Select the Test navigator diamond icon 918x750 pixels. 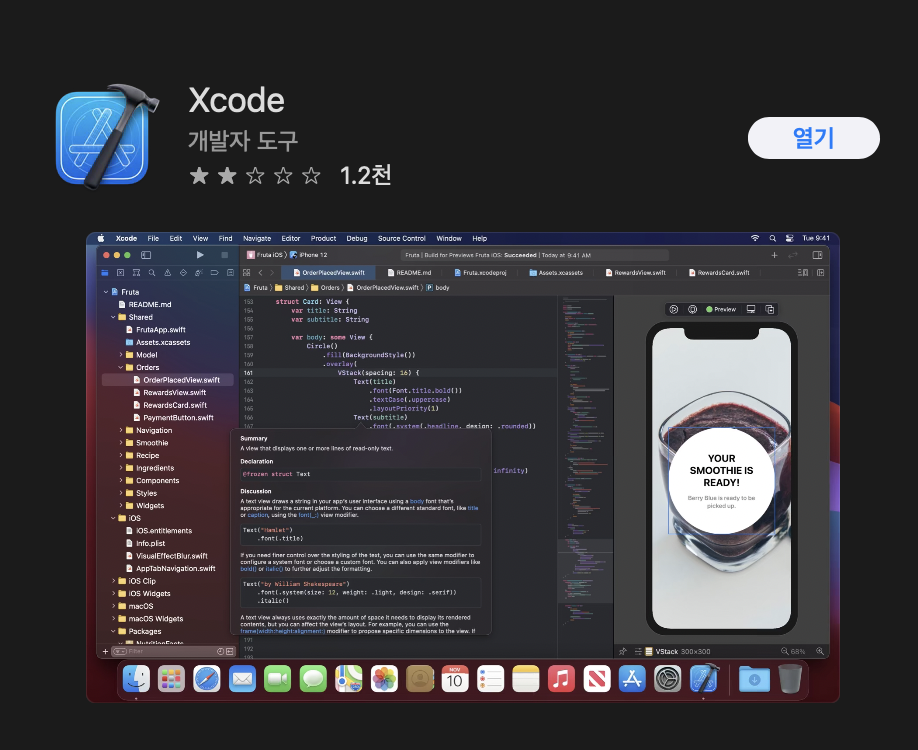point(183,272)
